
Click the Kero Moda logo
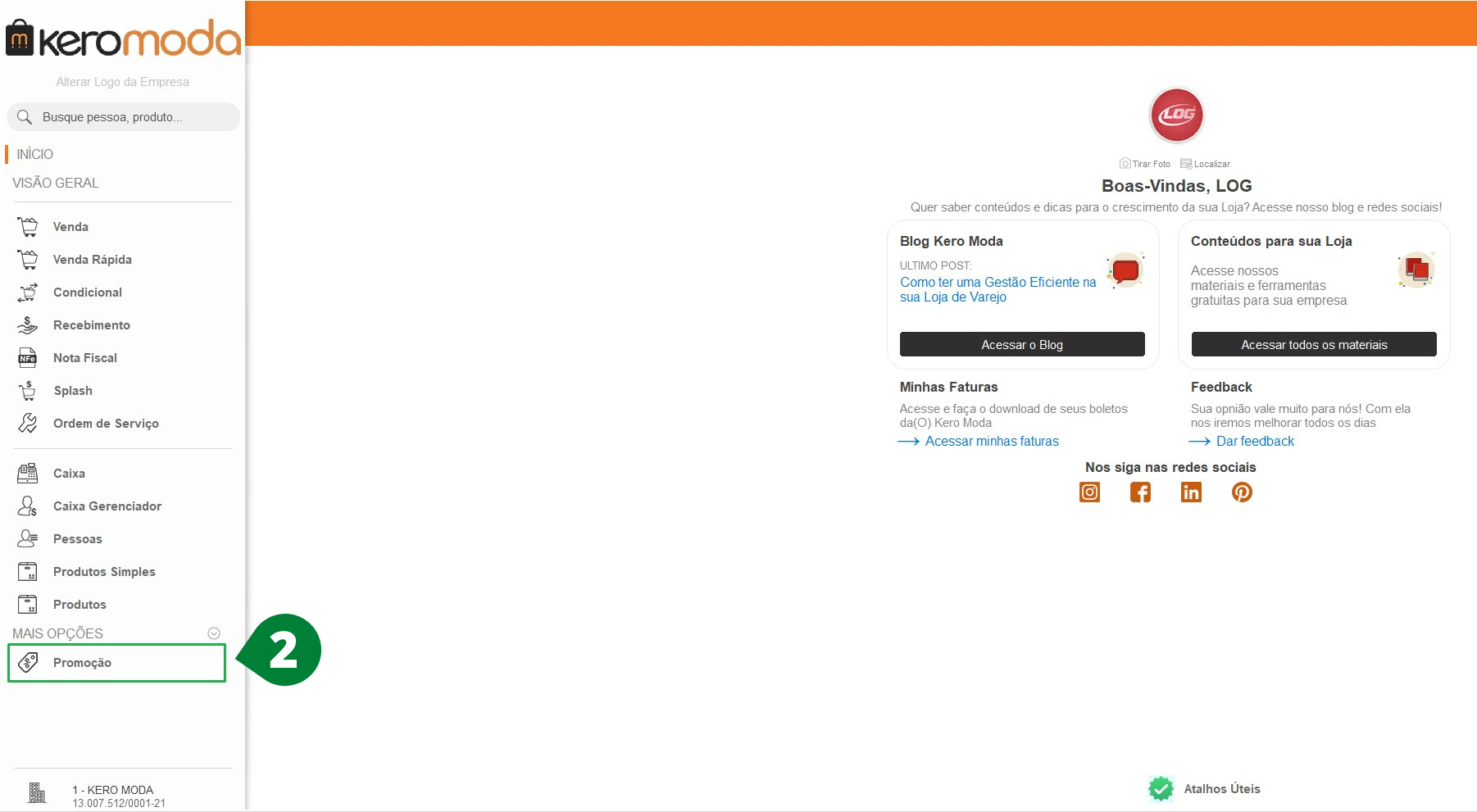click(x=123, y=39)
